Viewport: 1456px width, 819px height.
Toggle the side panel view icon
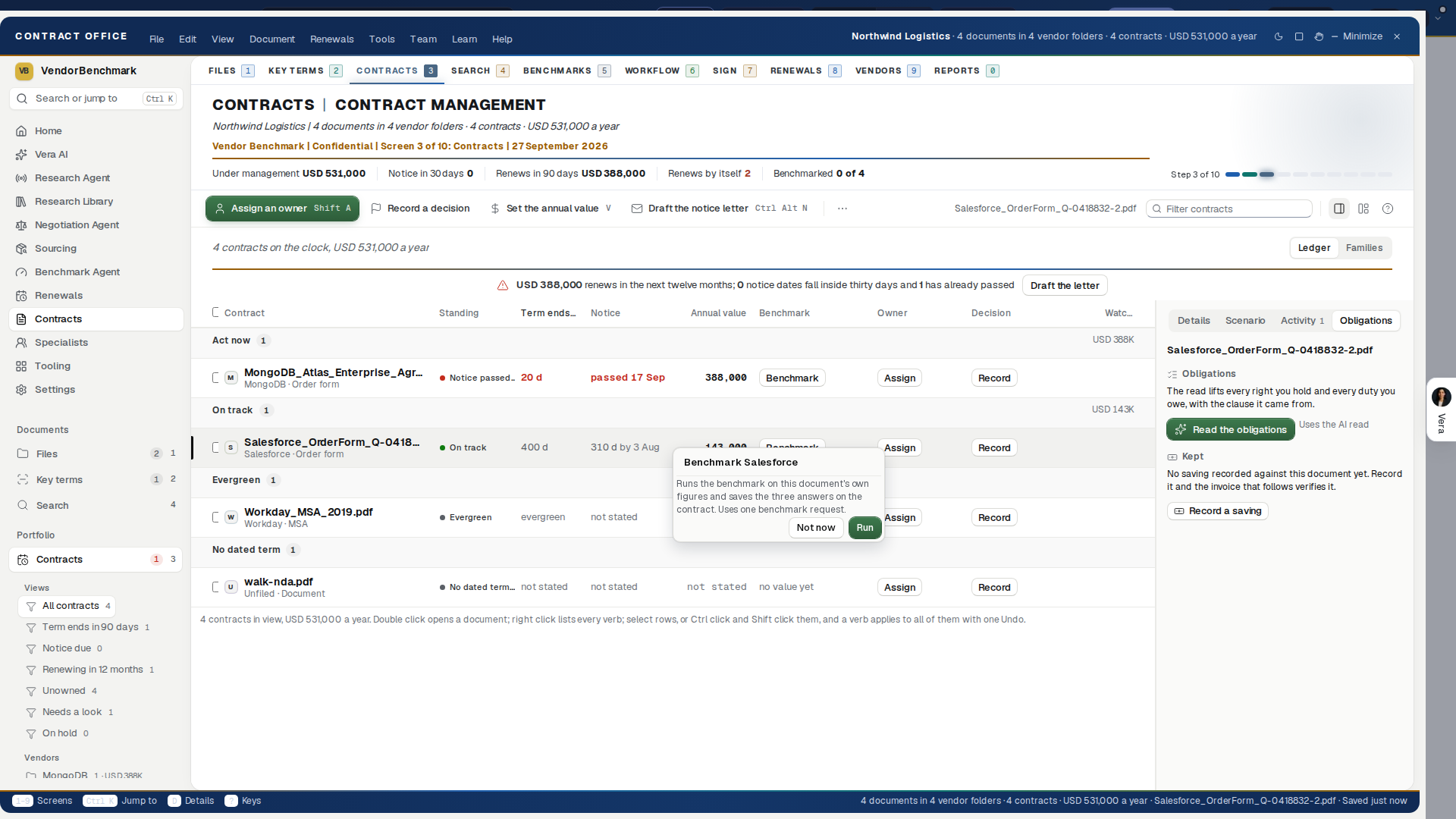click(1339, 209)
